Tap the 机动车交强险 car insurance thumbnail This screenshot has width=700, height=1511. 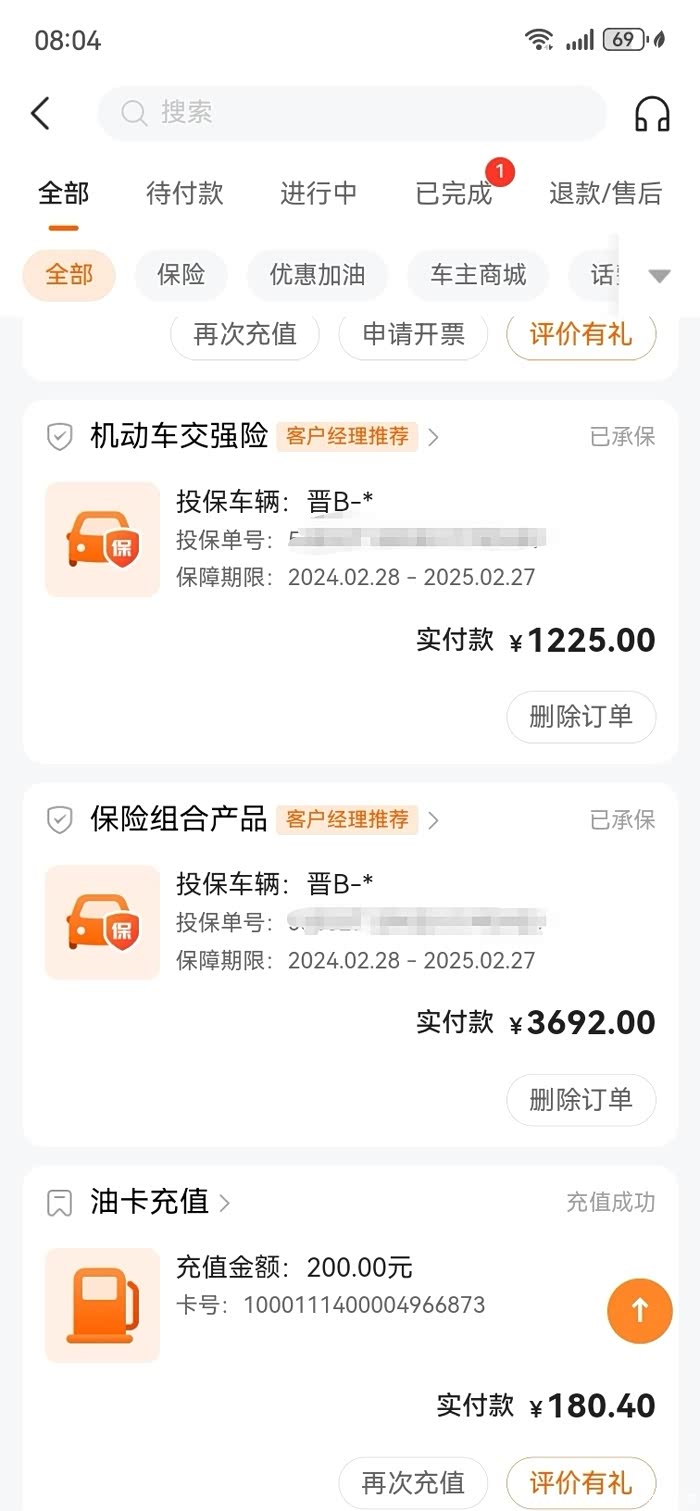click(102, 540)
